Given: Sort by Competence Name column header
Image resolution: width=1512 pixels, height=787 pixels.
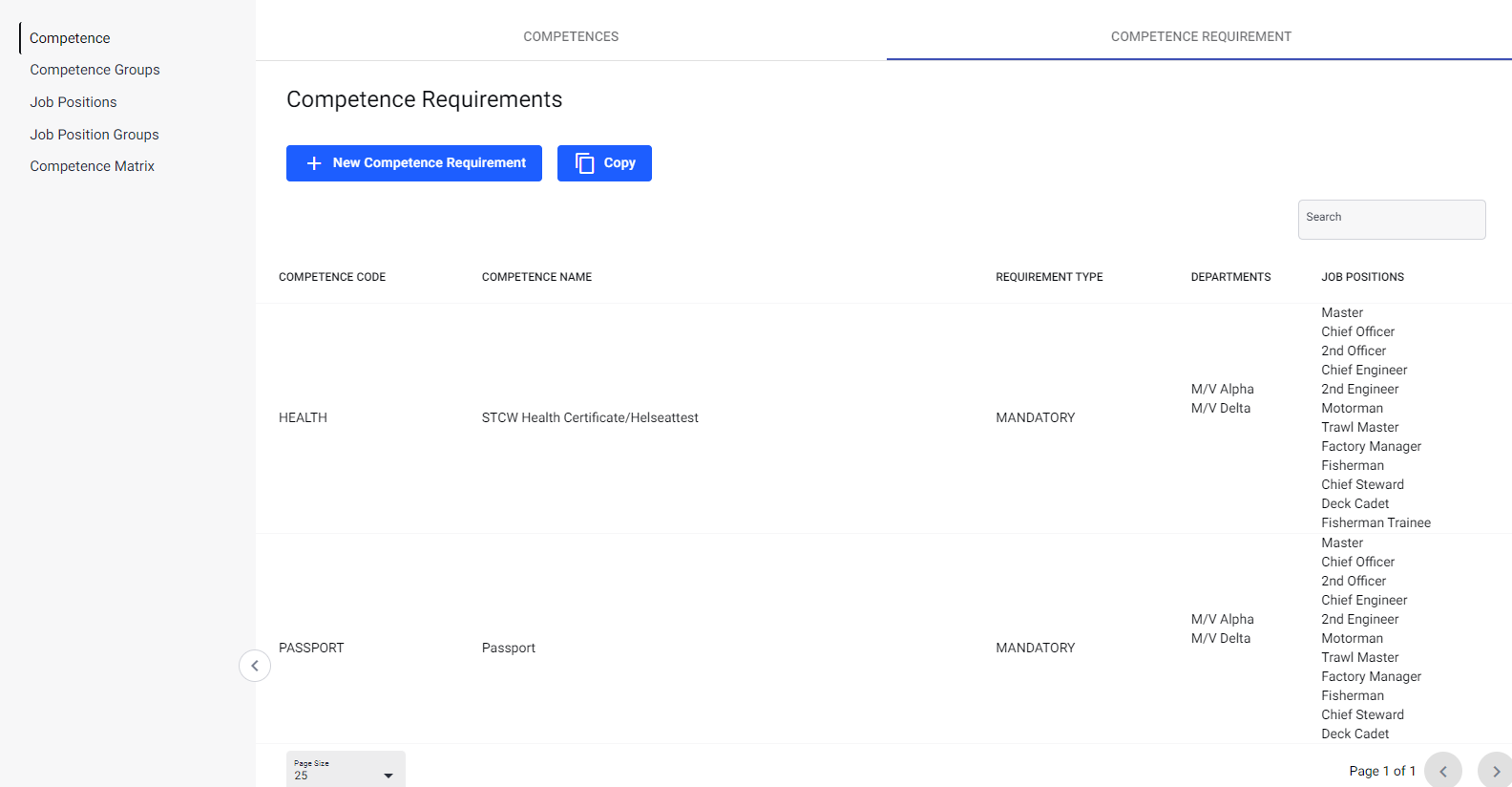Looking at the screenshot, I should [x=536, y=277].
